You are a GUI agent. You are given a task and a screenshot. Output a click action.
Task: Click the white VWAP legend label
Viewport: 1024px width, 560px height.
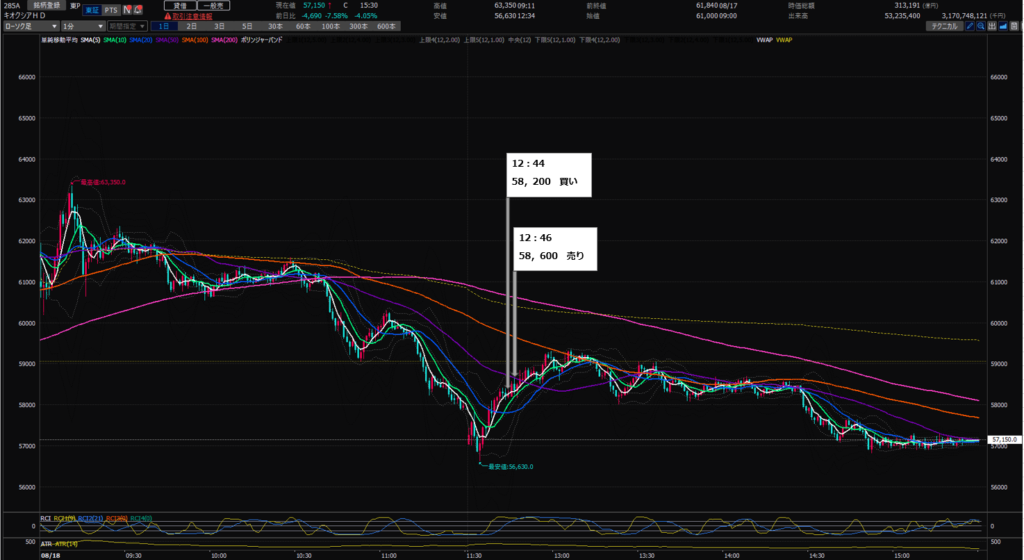tap(764, 40)
